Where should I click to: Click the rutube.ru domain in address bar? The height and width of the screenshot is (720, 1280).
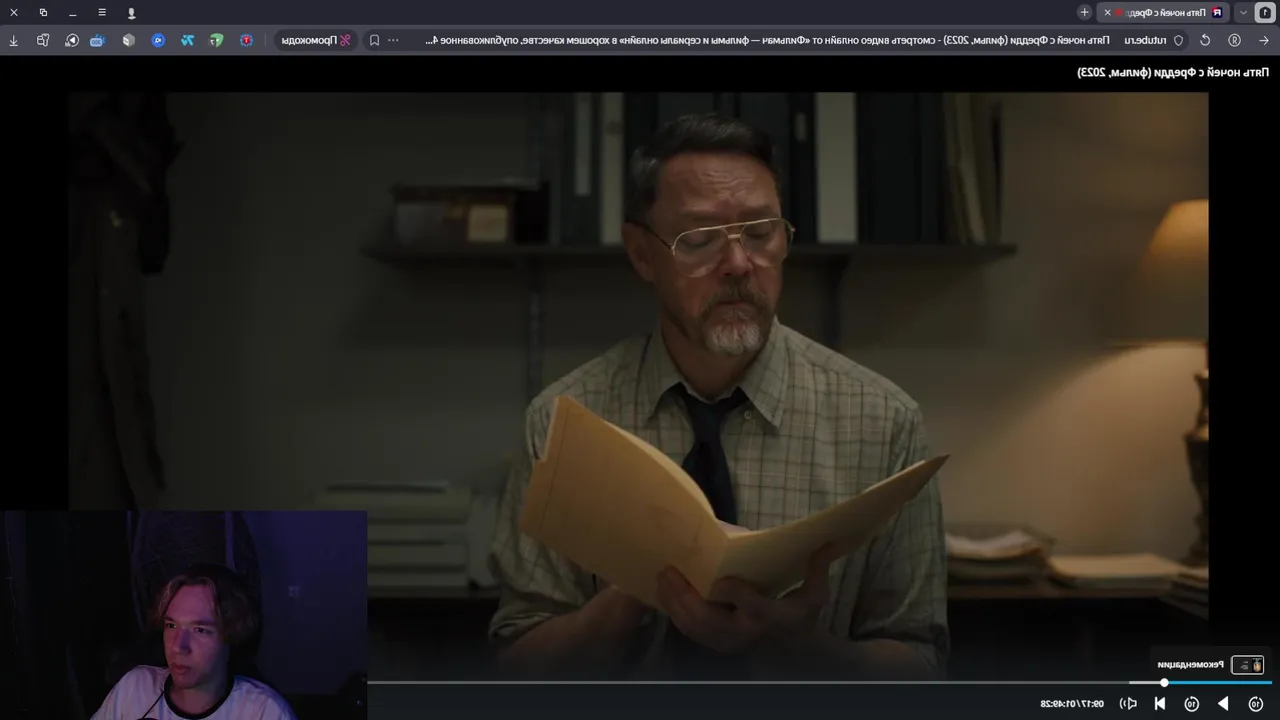1144,40
